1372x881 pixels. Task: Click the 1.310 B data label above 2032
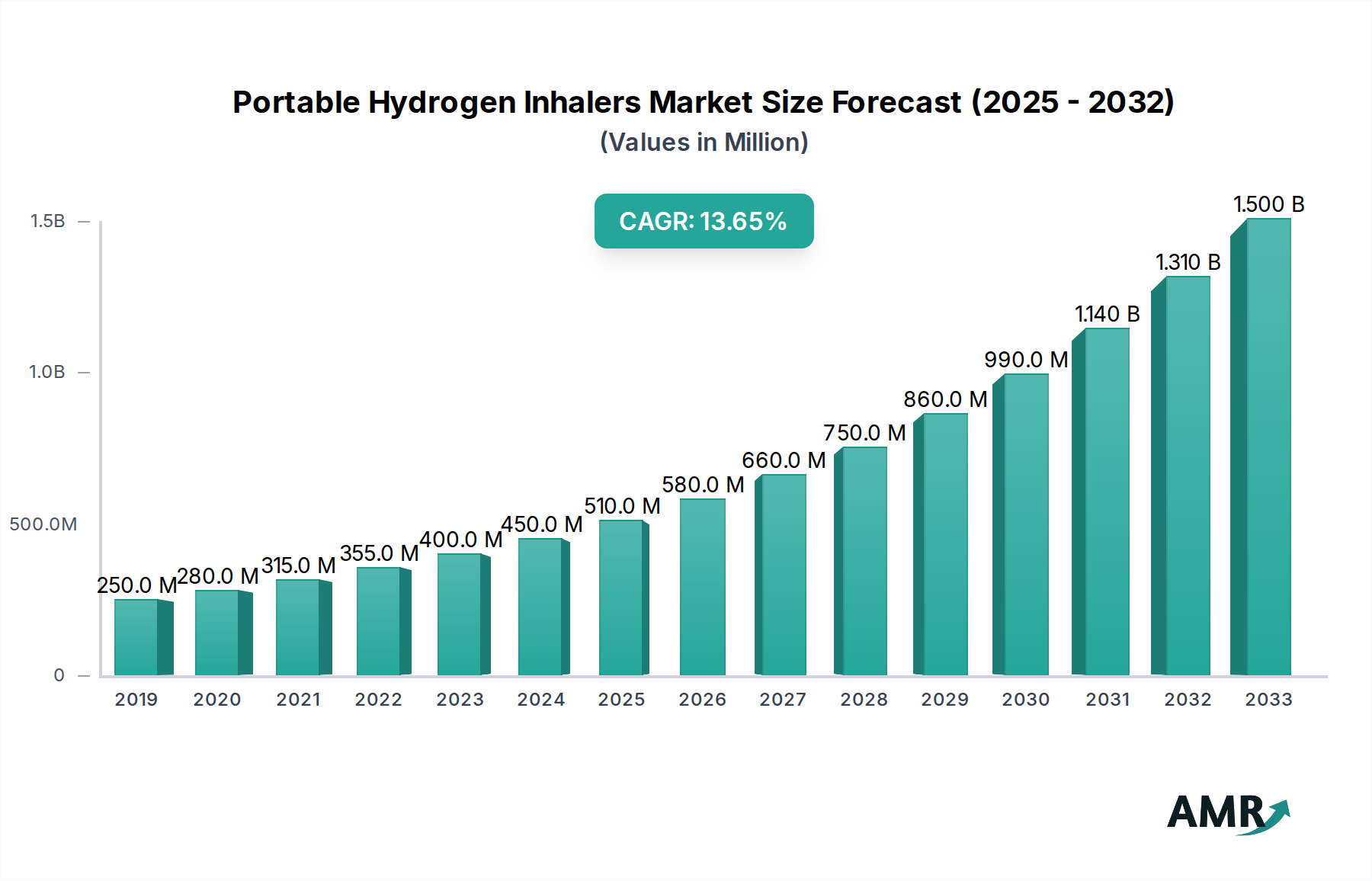1189,261
